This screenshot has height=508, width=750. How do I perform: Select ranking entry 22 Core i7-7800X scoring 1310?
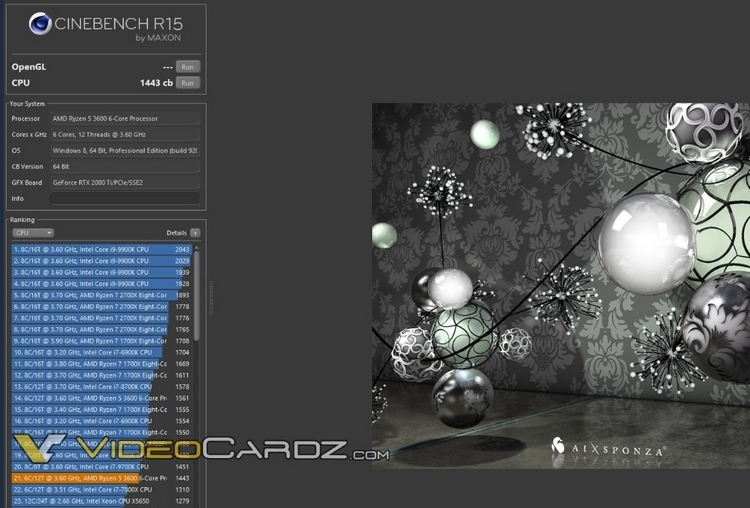pyautogui.click(x=101, y=490)
